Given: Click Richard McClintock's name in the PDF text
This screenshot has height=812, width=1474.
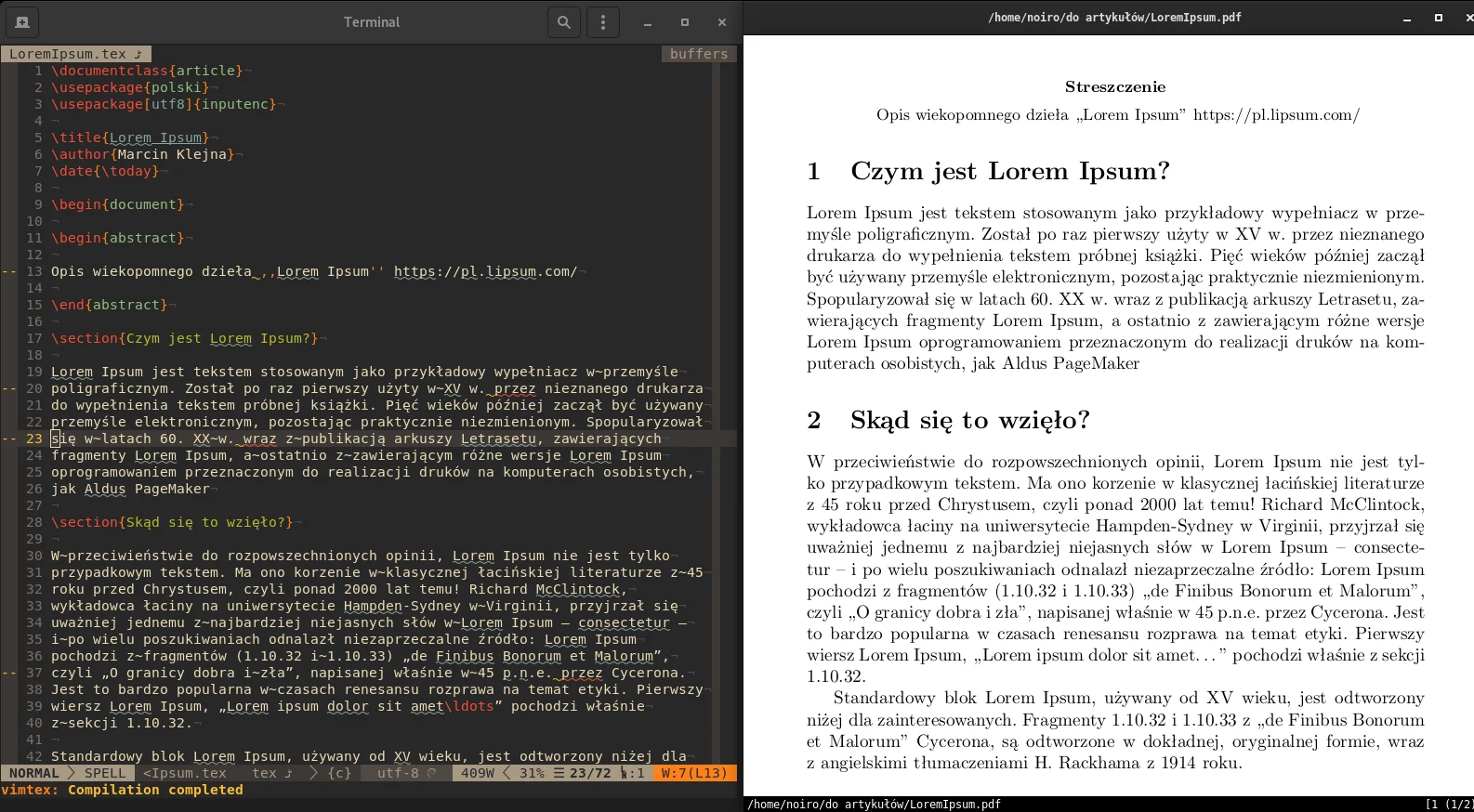Looking at the screenshot, I should click(x=1342, y=504).
